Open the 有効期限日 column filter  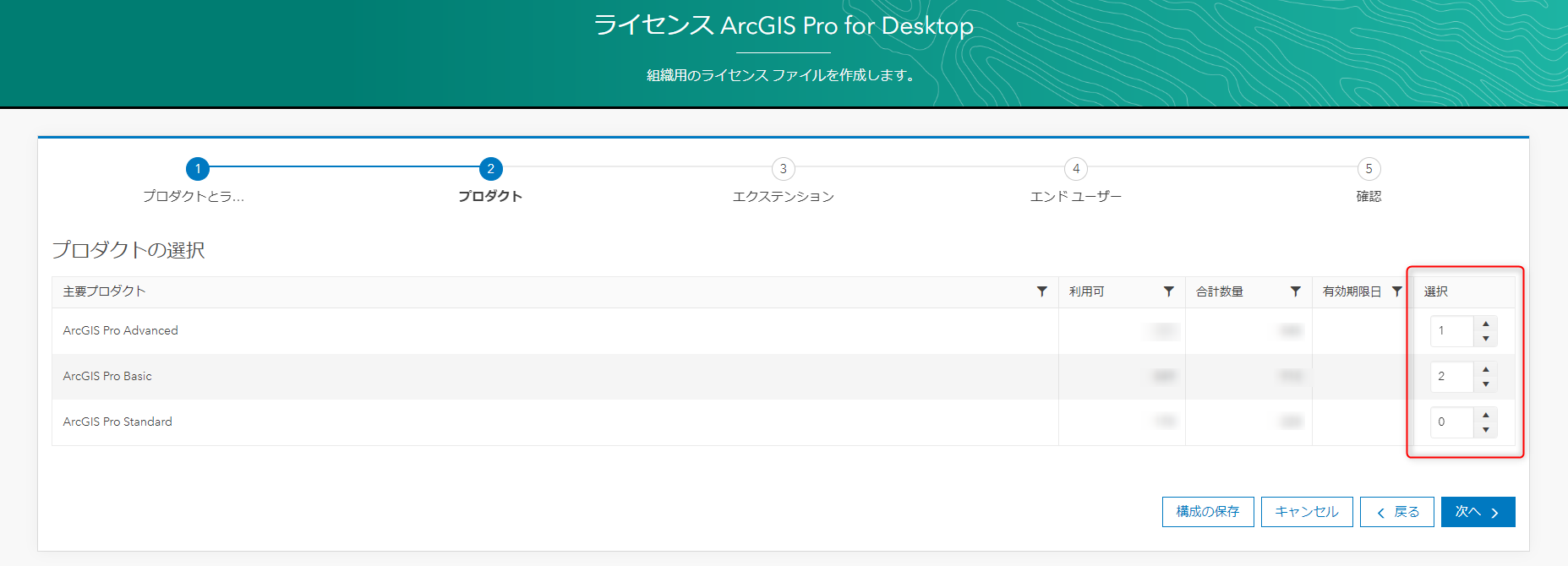[1397, 291]
